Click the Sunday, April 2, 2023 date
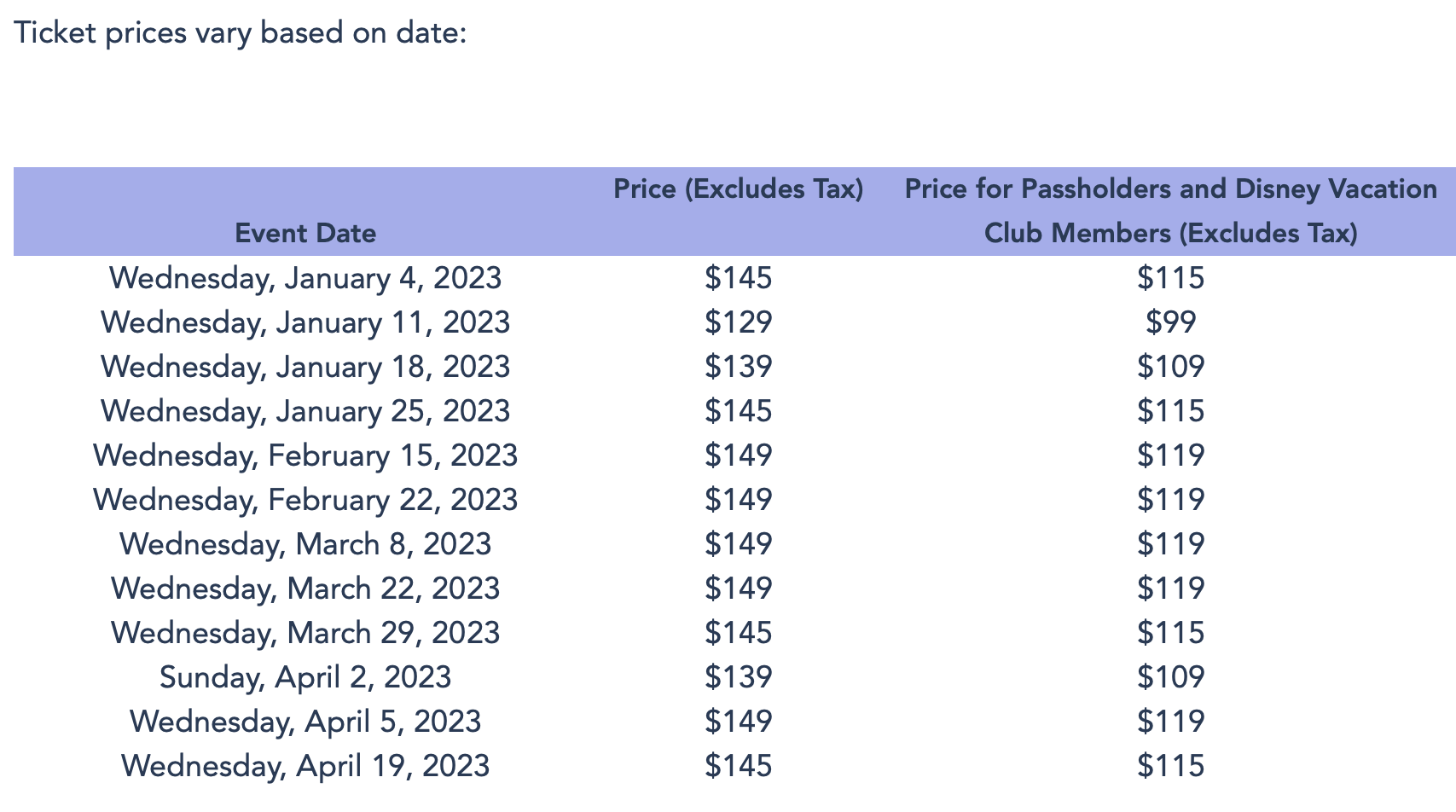Screen dimensions: 1456x812 tap(305, 677)
